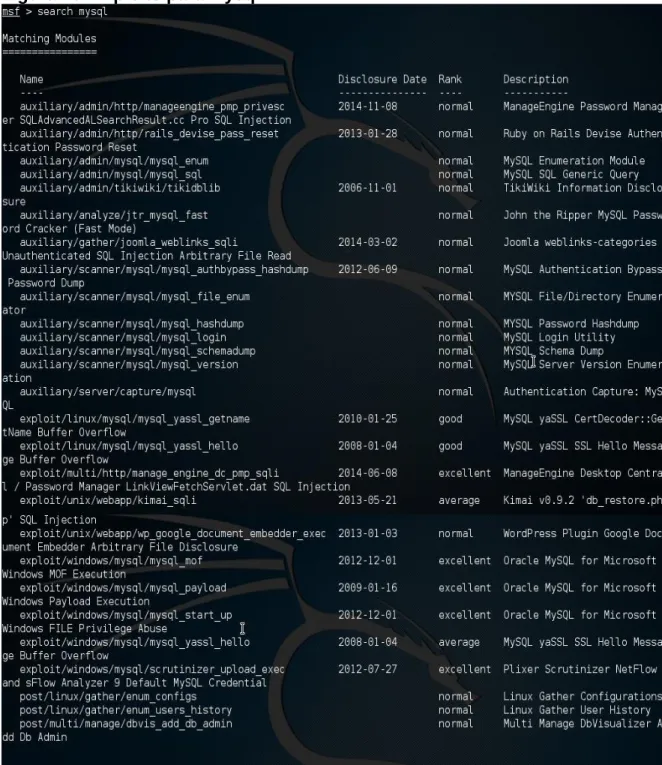The image size is (662, 765).
Task: Select exploit/unix/webapp/kimai_sqli module name
Action: click(108, 501)
